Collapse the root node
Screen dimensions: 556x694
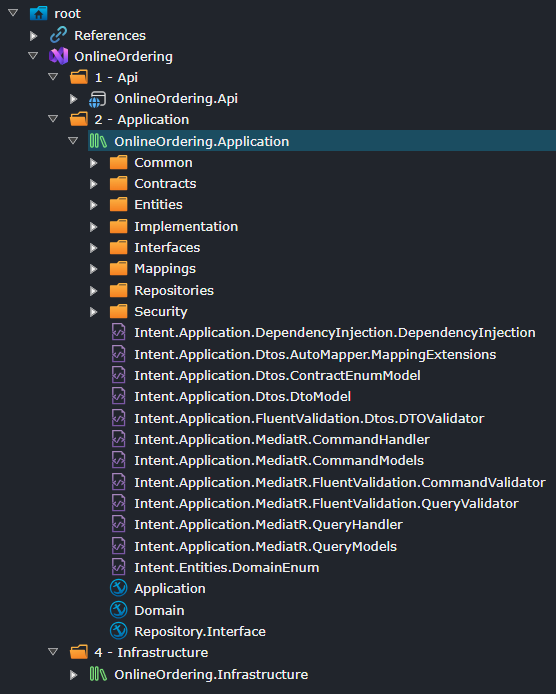pyautogui.click(x=13, y=13)
